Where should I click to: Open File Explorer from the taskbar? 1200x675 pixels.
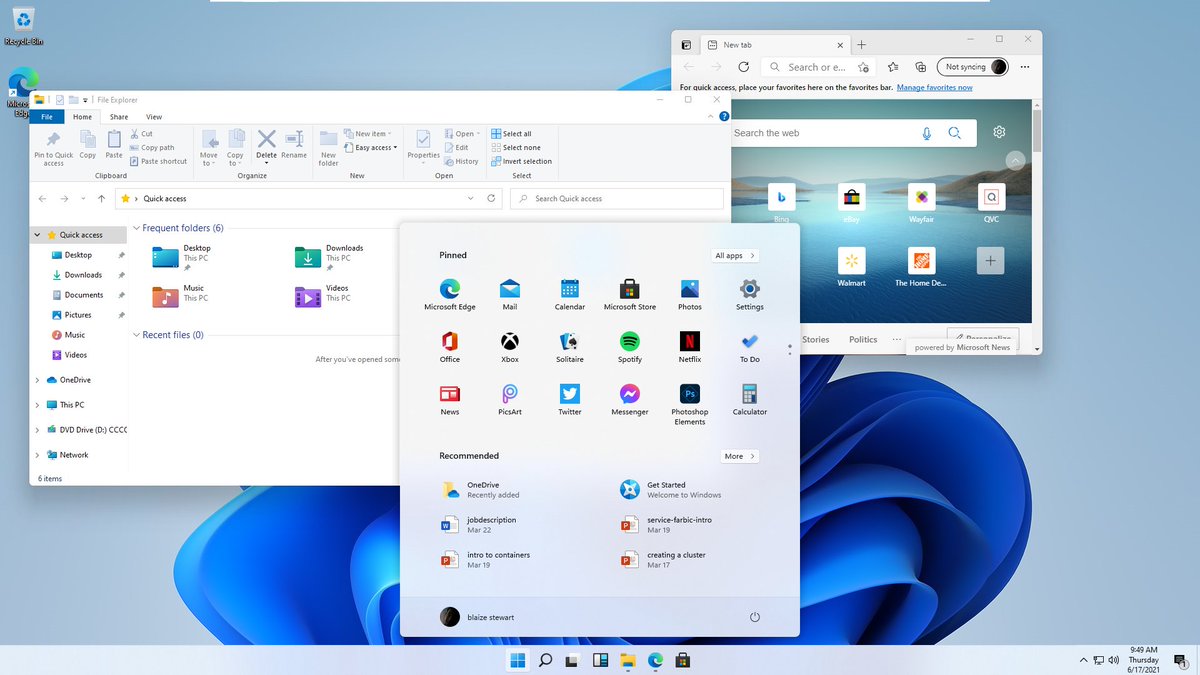(x=628, y=660)
